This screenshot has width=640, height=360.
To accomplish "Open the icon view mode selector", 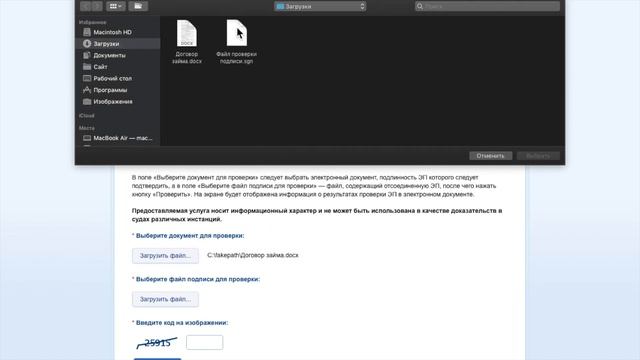I will (116, 6).
